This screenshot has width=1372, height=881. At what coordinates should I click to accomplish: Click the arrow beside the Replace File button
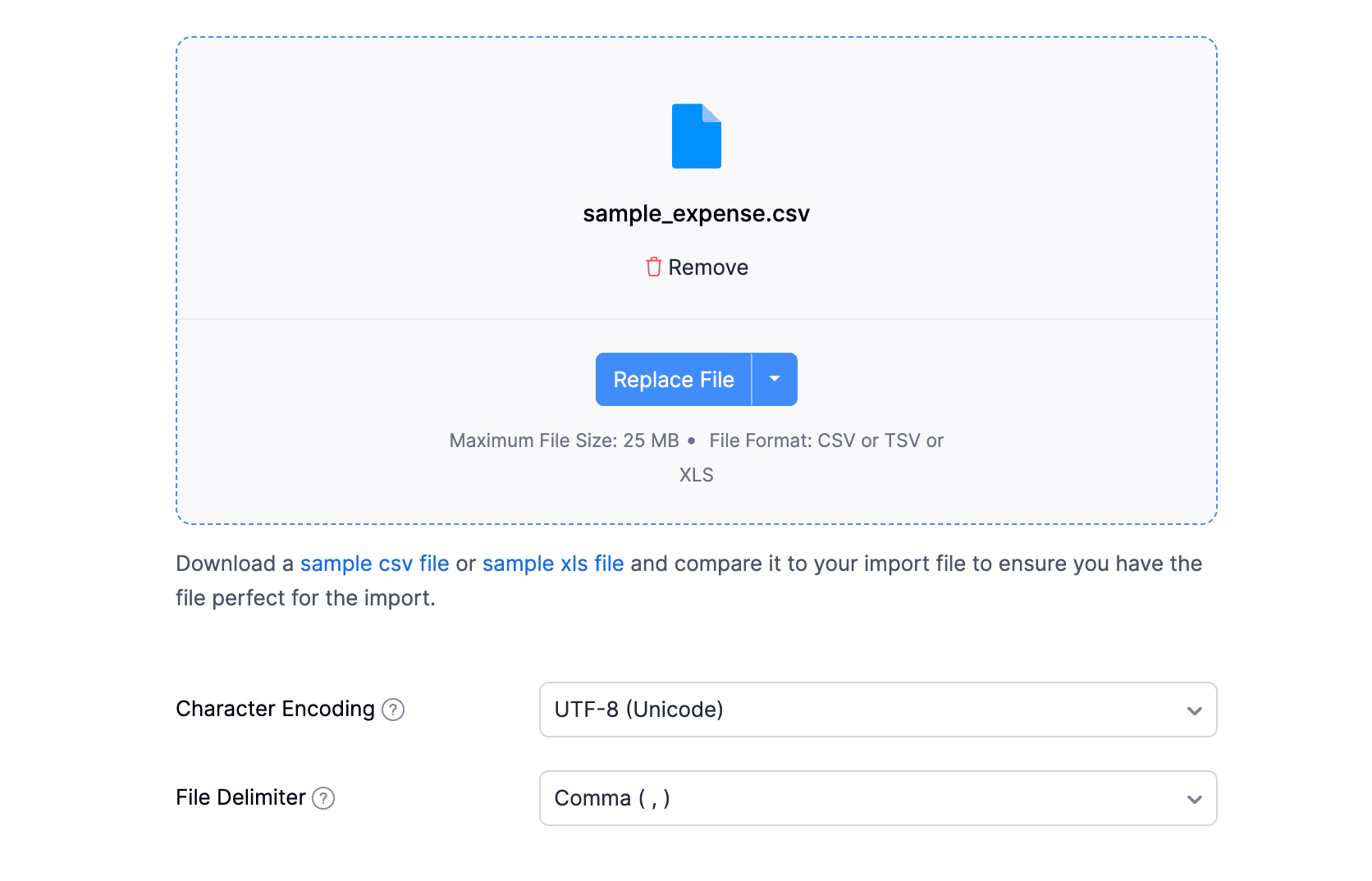(x=774, y=379)
